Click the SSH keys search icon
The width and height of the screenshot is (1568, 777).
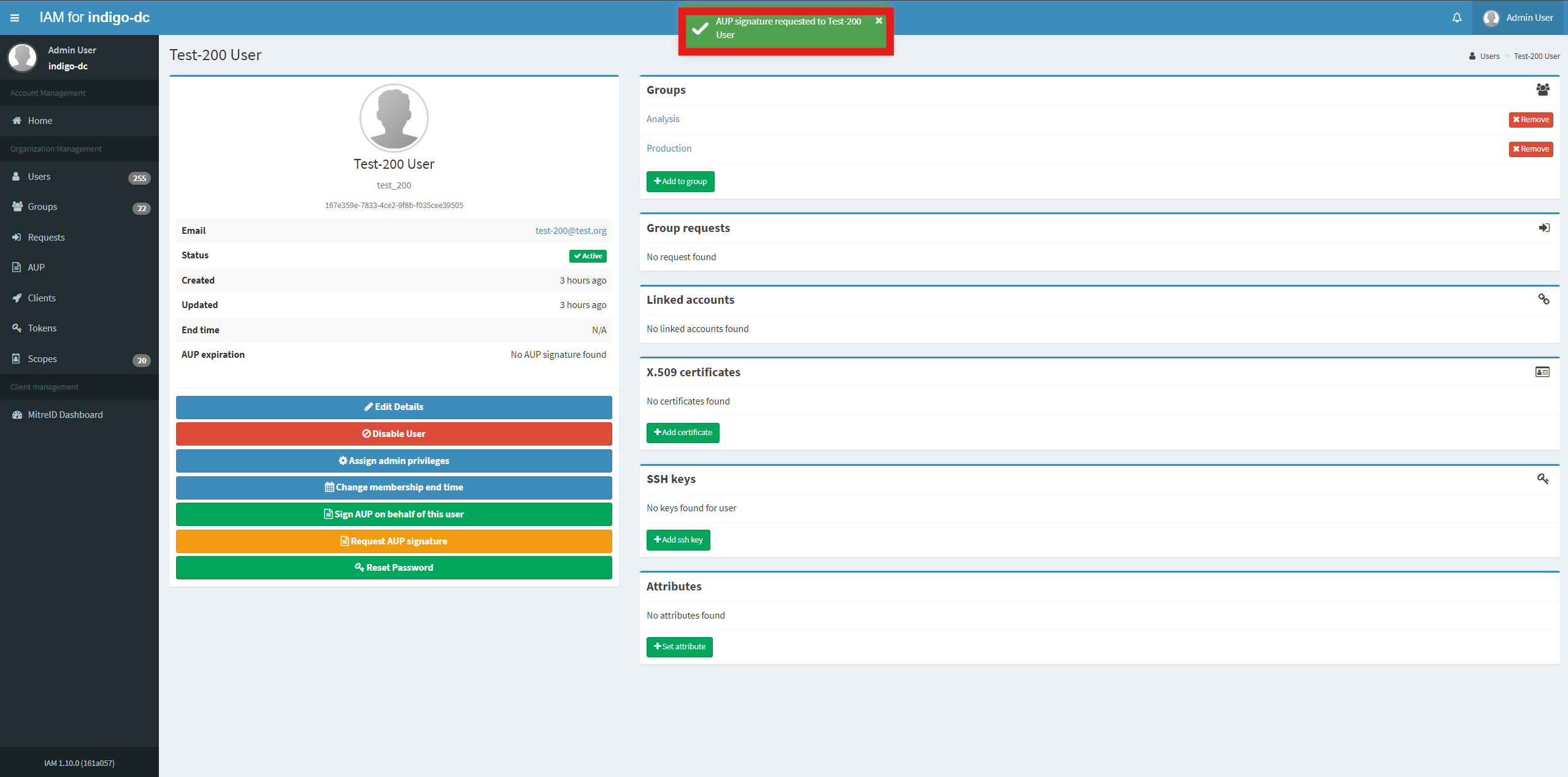click(1543, 479)
